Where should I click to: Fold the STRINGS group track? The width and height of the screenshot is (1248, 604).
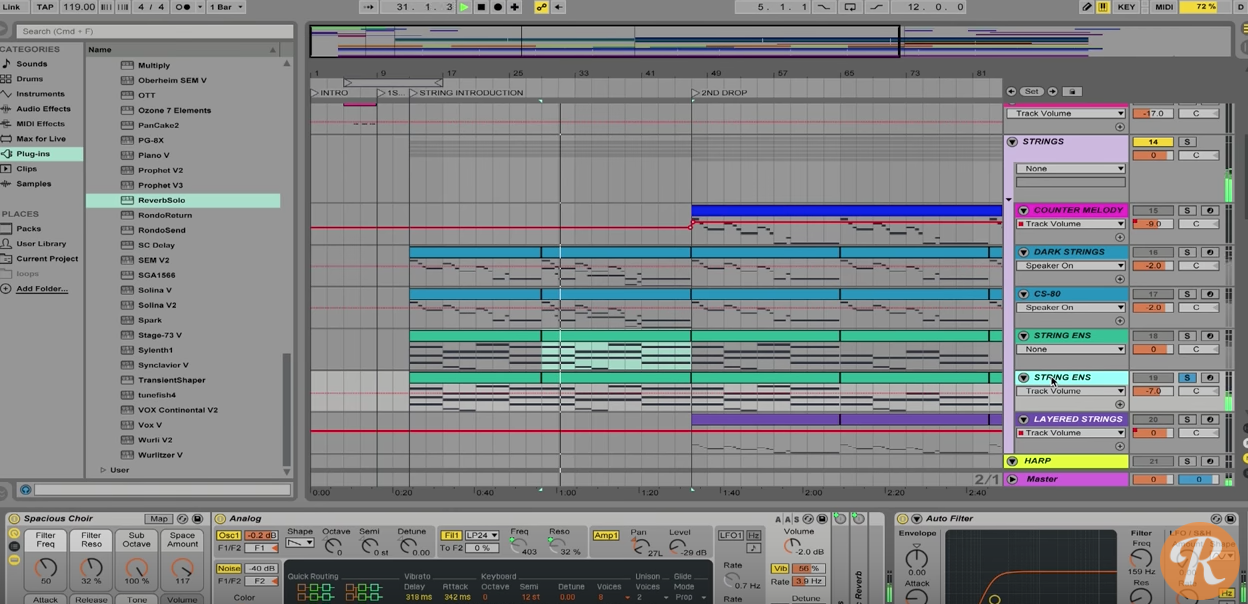[1012, 142]
